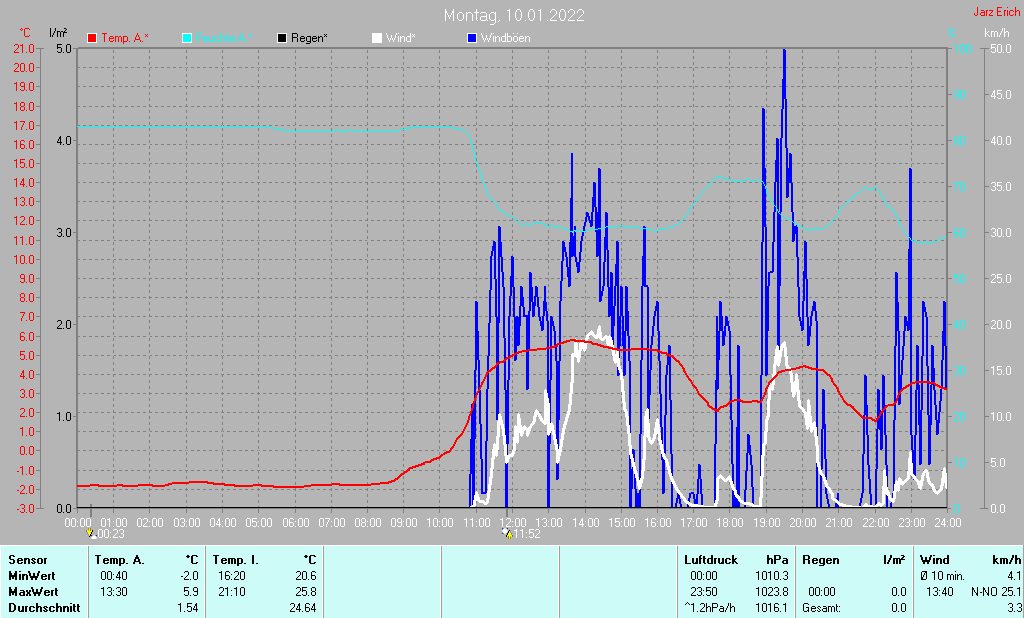Screen dimensions: 1024x618
Task: Select the 'Regen*' legend label
Action: (x=309, y=38)
